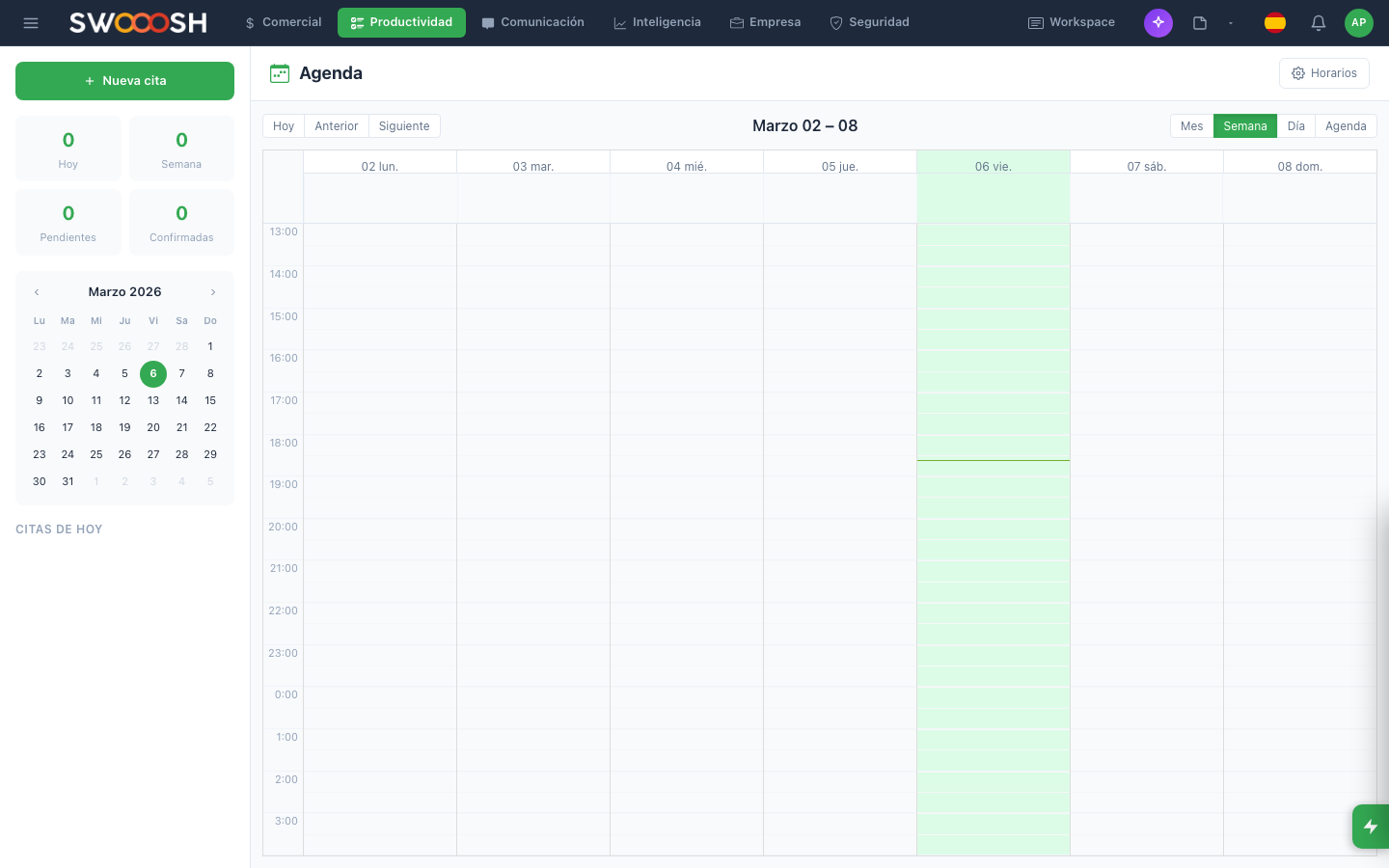Activate the Agenda view toggle
Image resolution: width=1389 pixels, height=868 pixels.
coord(1345,125)
